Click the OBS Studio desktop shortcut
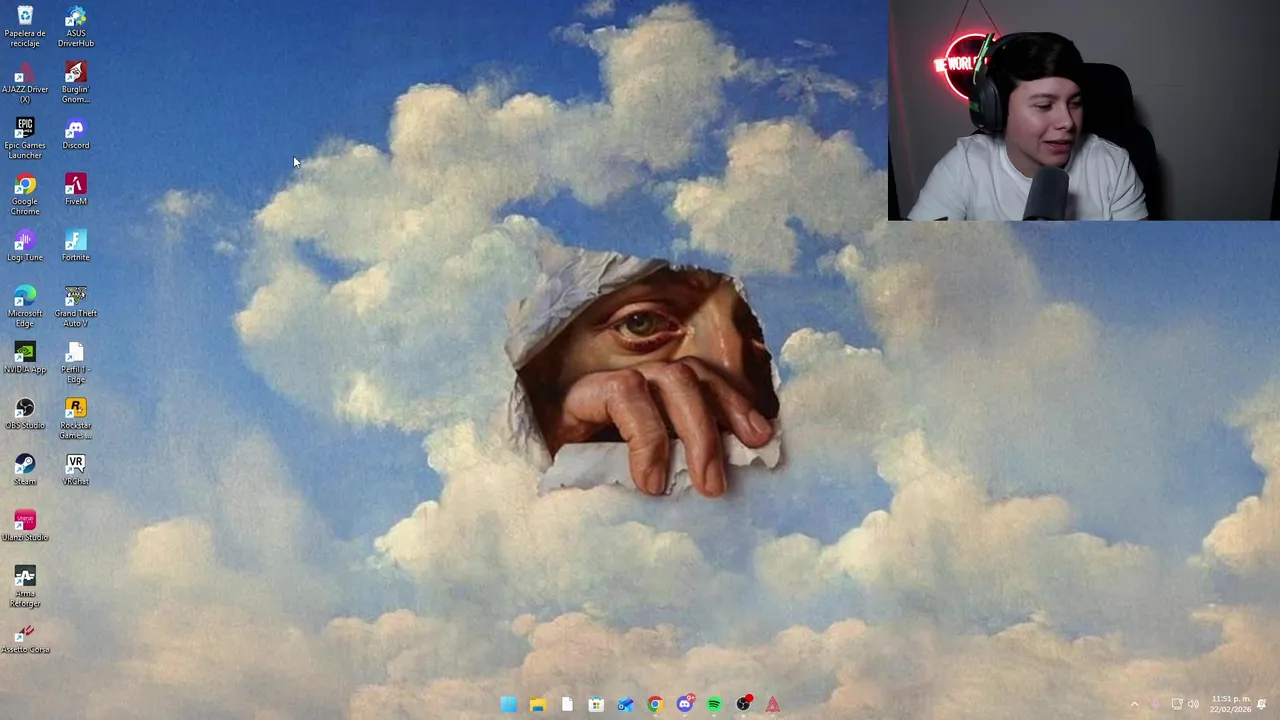The width and height of the screenshot is (1280, 720). pyautogui.click(x=25, y=415)
